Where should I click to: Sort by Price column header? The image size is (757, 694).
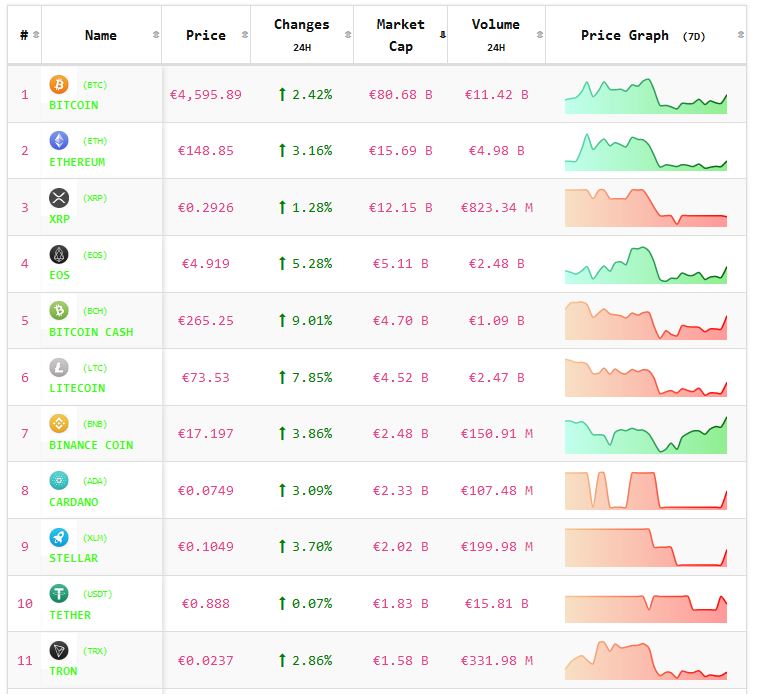206,35
